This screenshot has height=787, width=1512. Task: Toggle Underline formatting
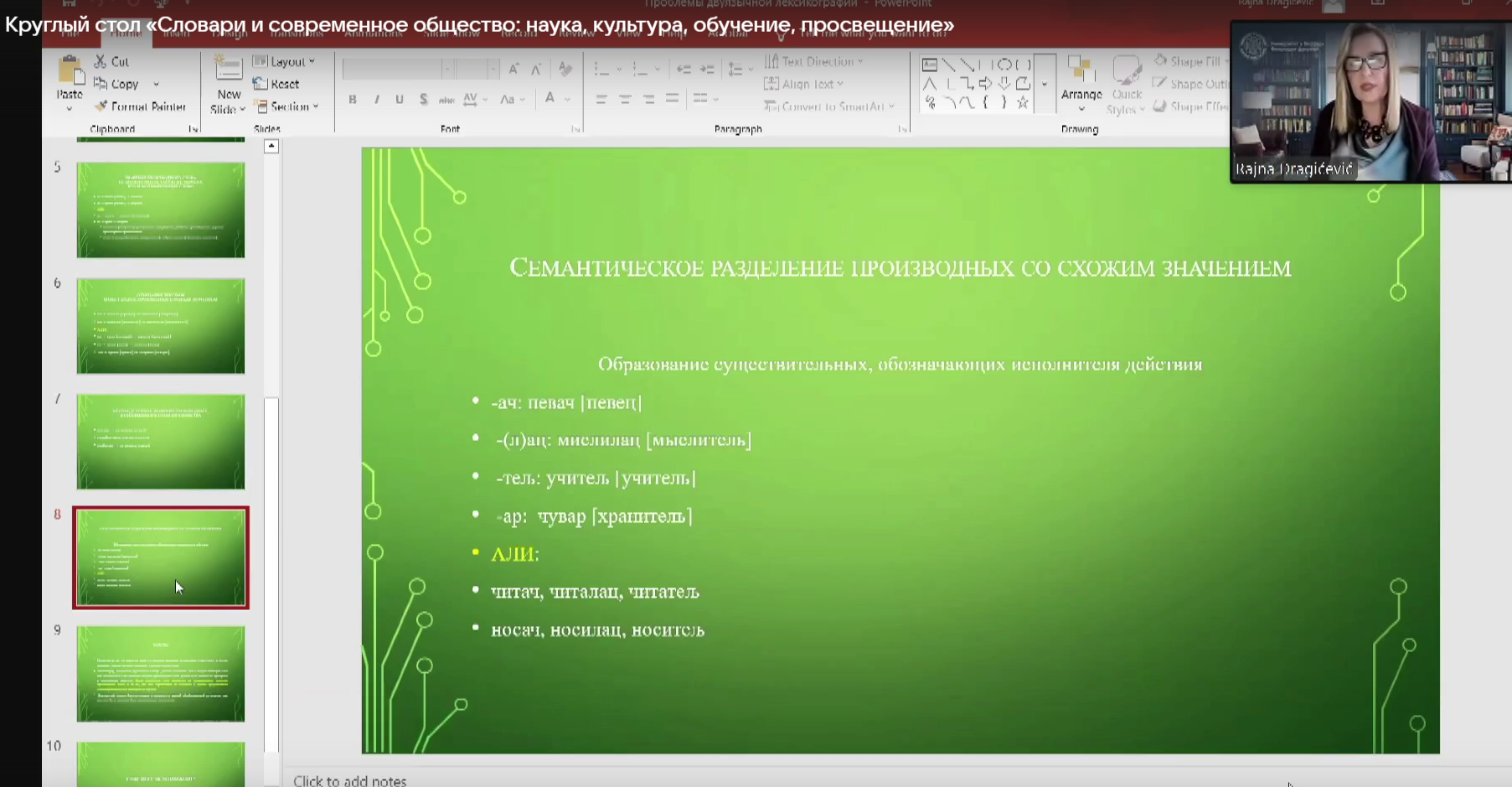400,100
